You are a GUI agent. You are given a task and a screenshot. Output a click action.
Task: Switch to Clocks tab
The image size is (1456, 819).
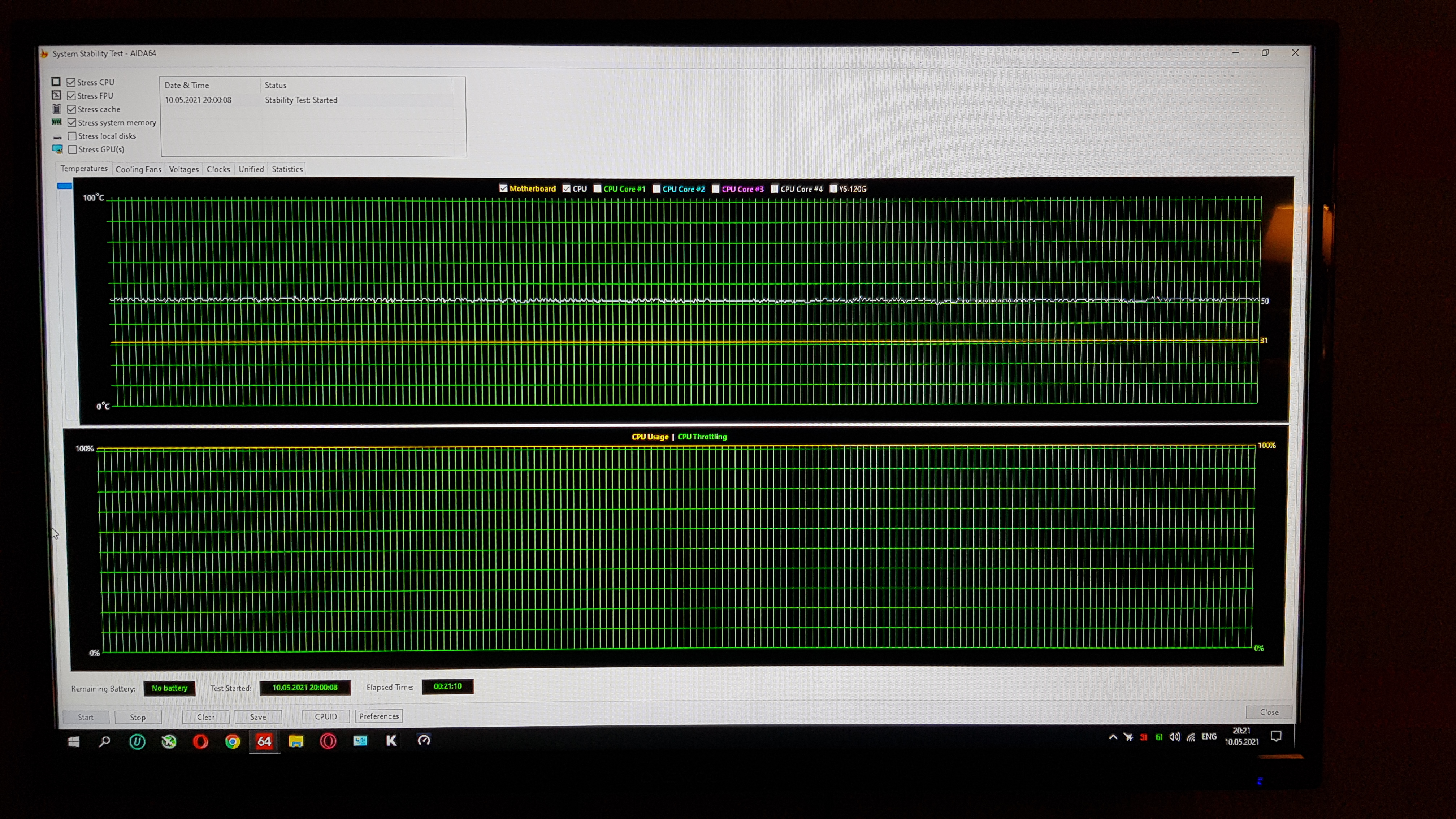pos(218,169)
